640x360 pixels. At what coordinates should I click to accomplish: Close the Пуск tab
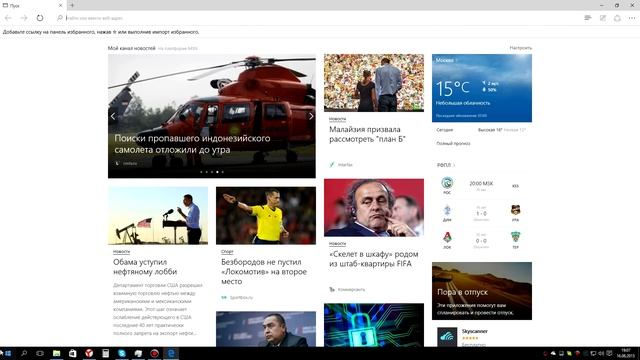[60, 5]
